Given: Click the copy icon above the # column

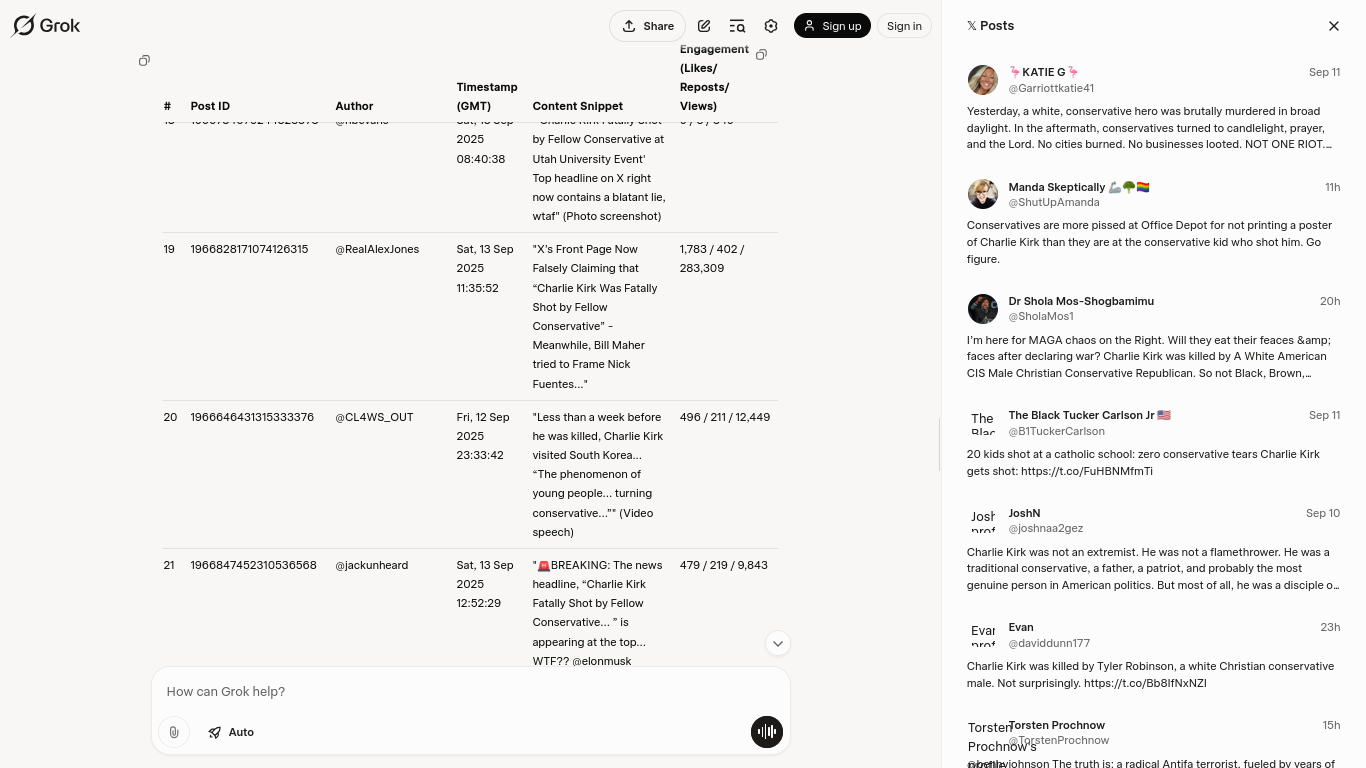Looking at the screenshot, I should (144, 61).
